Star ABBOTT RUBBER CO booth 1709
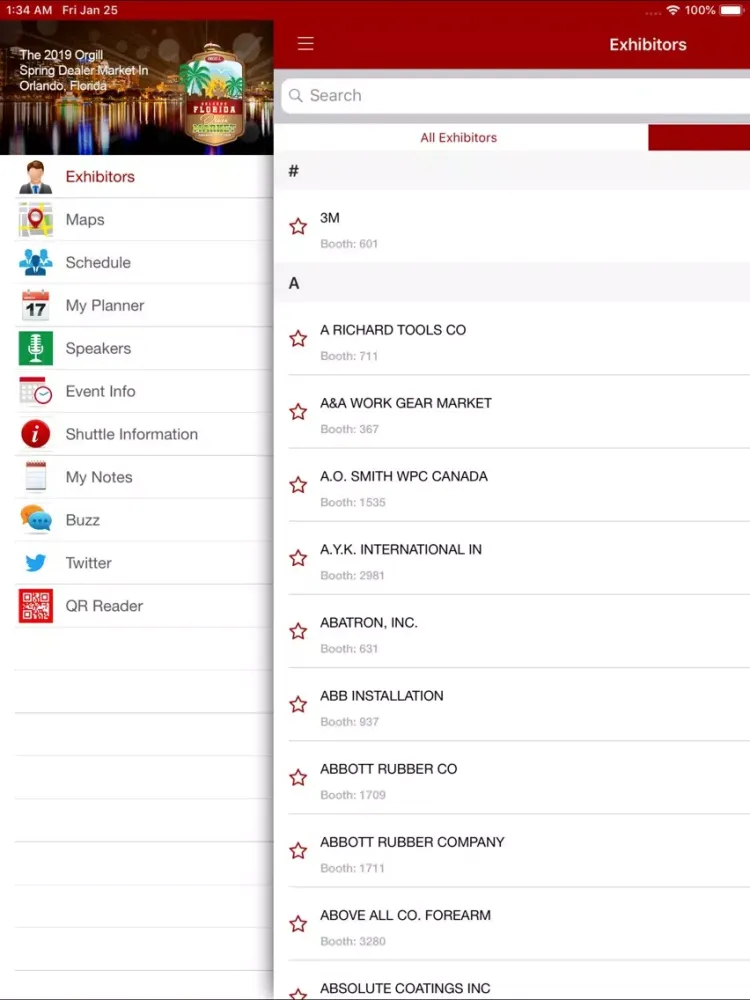The width and height of the screenshot is (750, 1000). pos(298,777)
